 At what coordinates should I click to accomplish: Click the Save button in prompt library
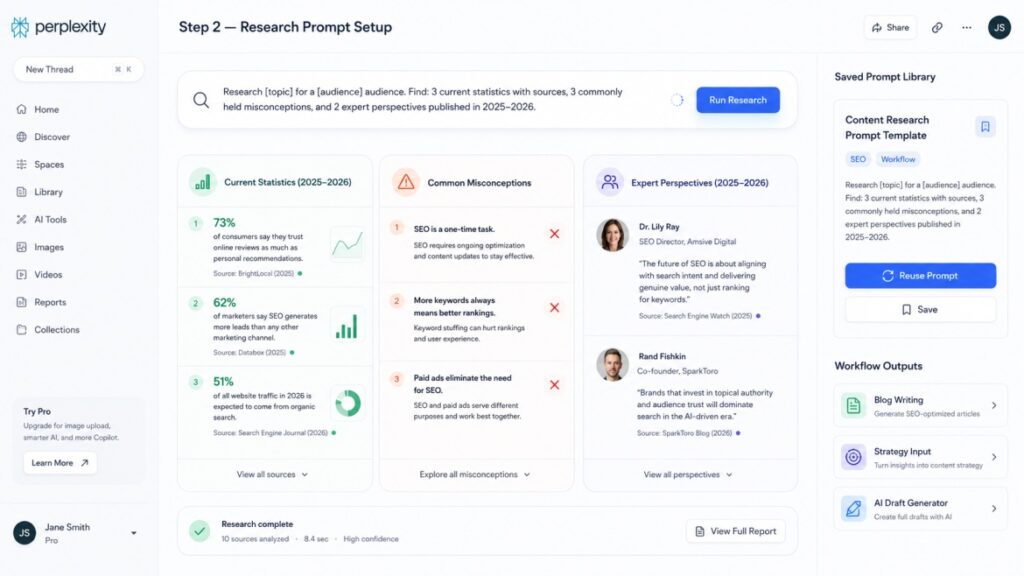click(x=921, y=310)
